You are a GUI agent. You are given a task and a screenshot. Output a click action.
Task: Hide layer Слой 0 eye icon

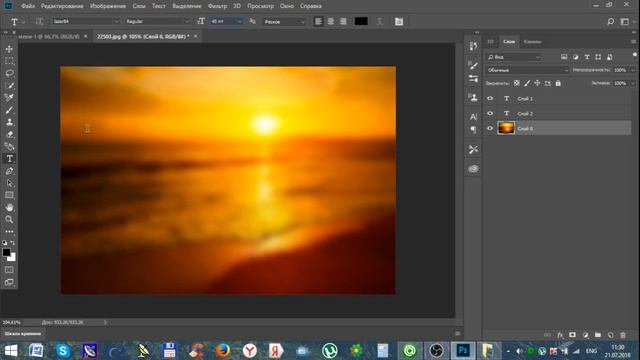pos(490,128)
